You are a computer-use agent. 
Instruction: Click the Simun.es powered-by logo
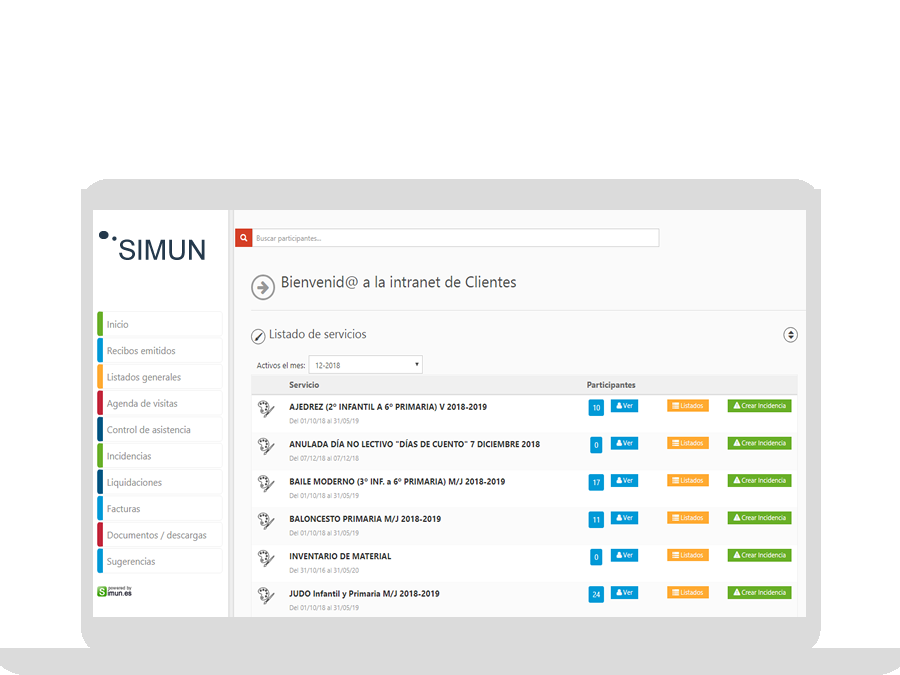(115, 591)
